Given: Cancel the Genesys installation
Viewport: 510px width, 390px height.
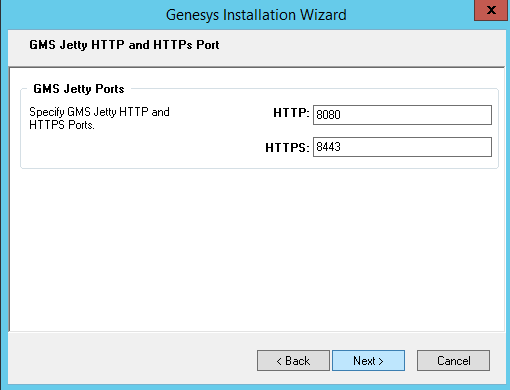Looking at the screenshot, I should pyautogui.click(x=453, y=360).
